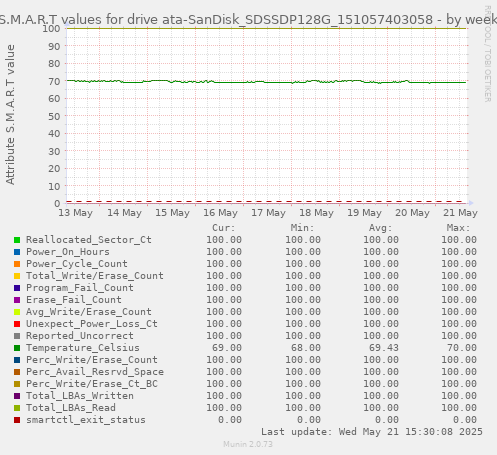The height and width of the screenshot is (455, 497).
Task: Click the Max: column header
Action: pos(458,228)
